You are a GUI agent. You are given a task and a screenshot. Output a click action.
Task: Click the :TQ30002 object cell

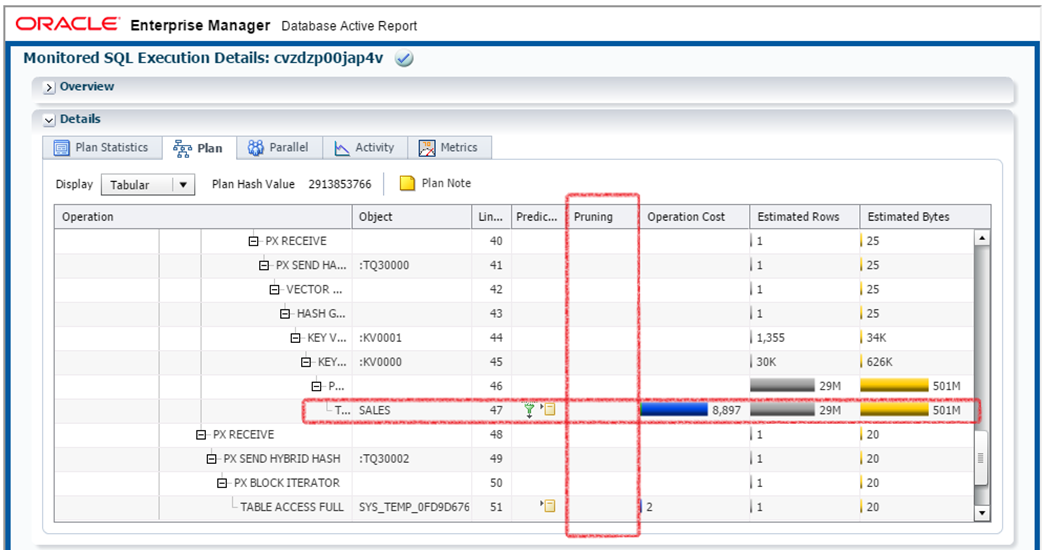point(384,459)
